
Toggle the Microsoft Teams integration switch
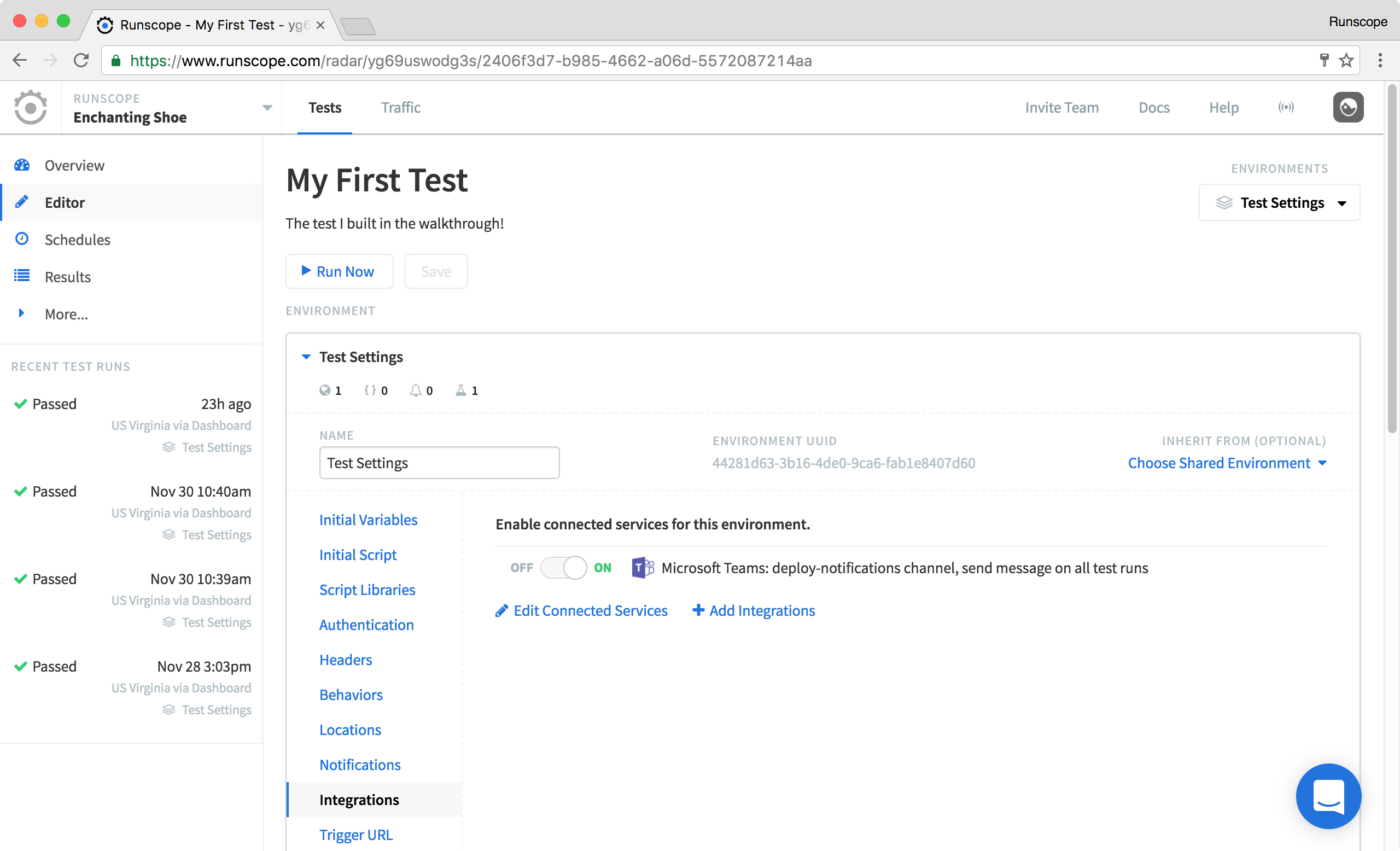563,568
